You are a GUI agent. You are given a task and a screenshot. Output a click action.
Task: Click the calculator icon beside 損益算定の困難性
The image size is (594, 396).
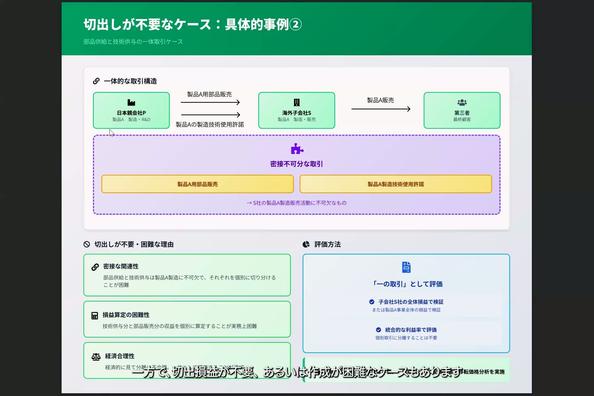(95, 315)
